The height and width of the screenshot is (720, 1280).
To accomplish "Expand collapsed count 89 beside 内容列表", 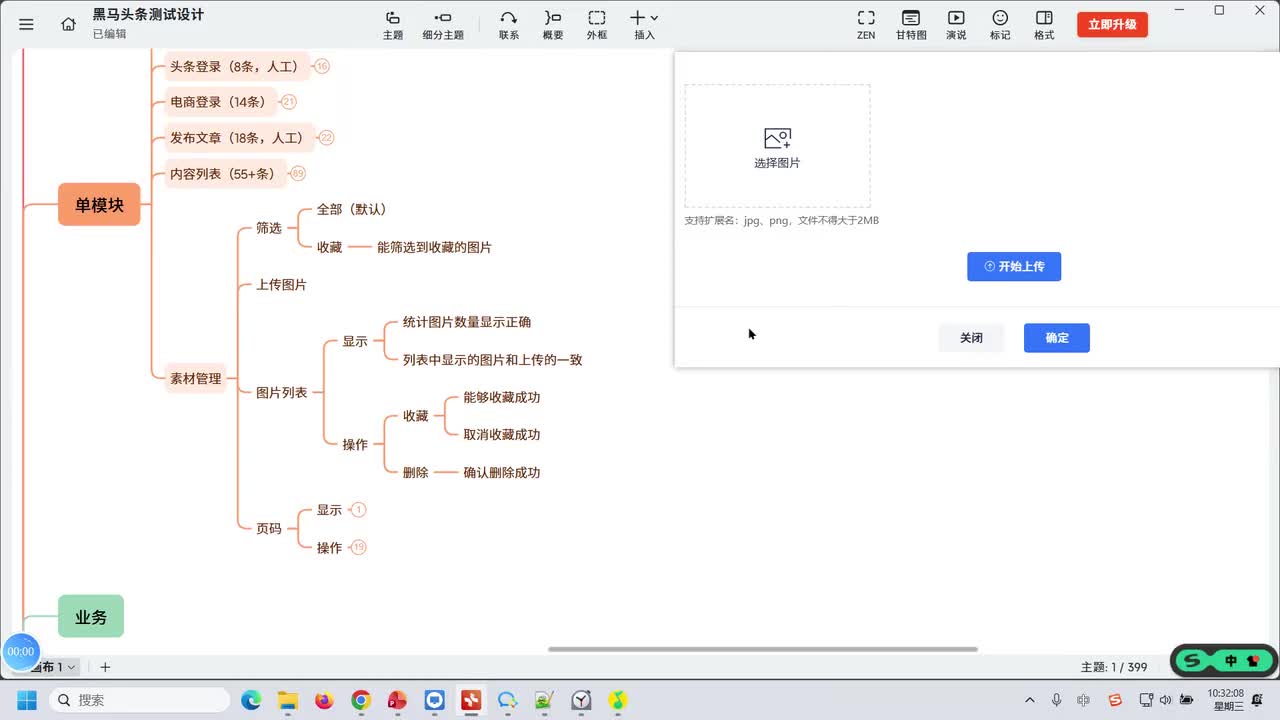I will click(297, 173).
